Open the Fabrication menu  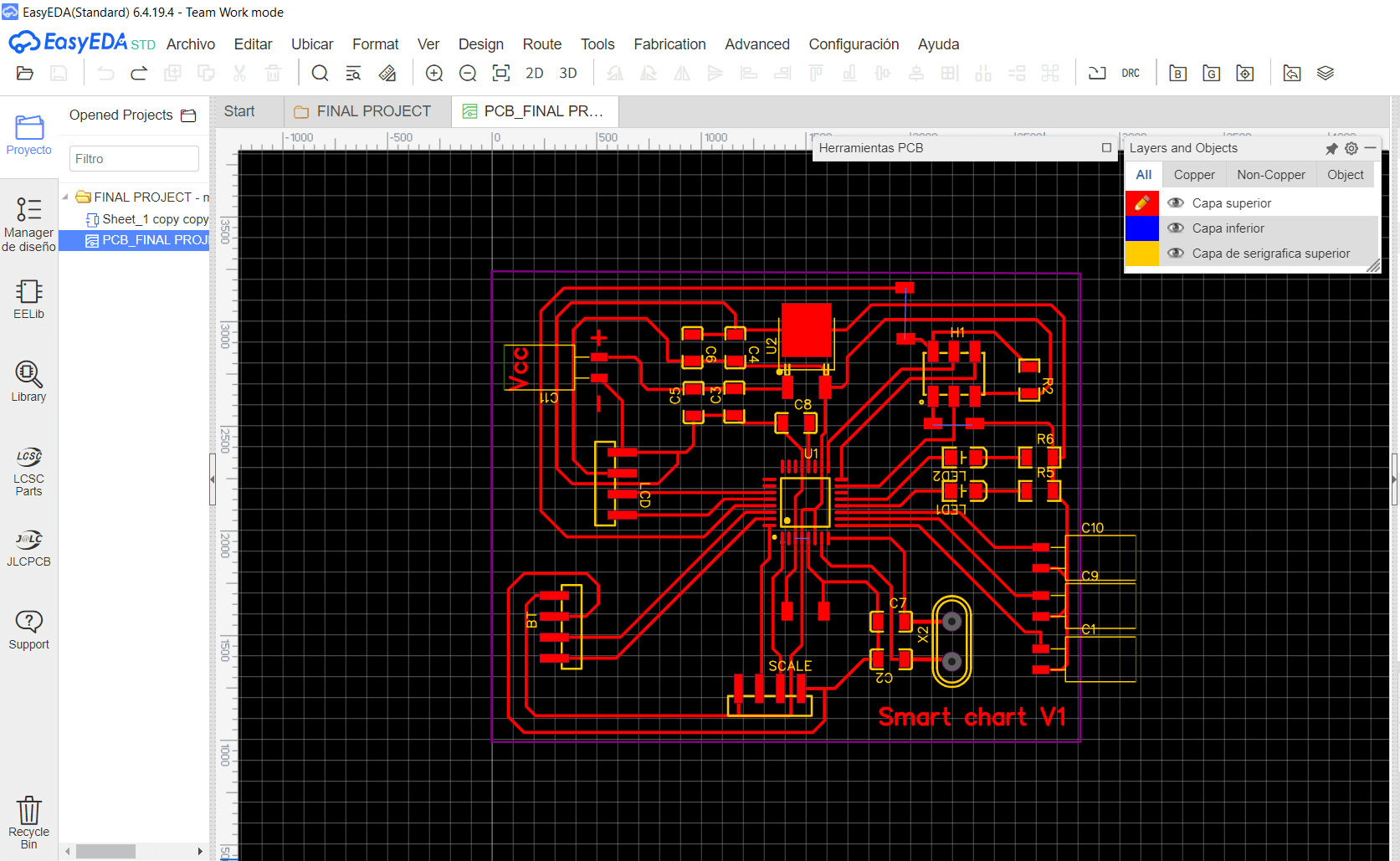click(669, 44)
